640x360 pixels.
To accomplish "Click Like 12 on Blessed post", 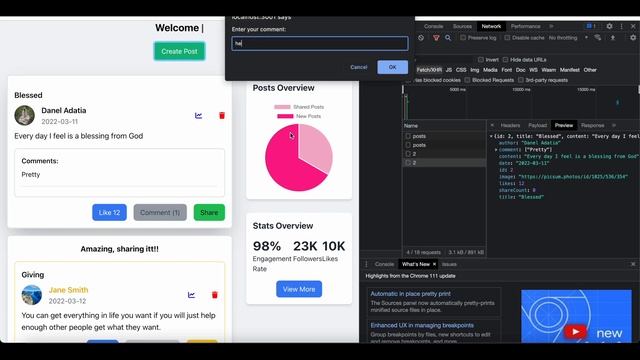I will tap(109, 213).
